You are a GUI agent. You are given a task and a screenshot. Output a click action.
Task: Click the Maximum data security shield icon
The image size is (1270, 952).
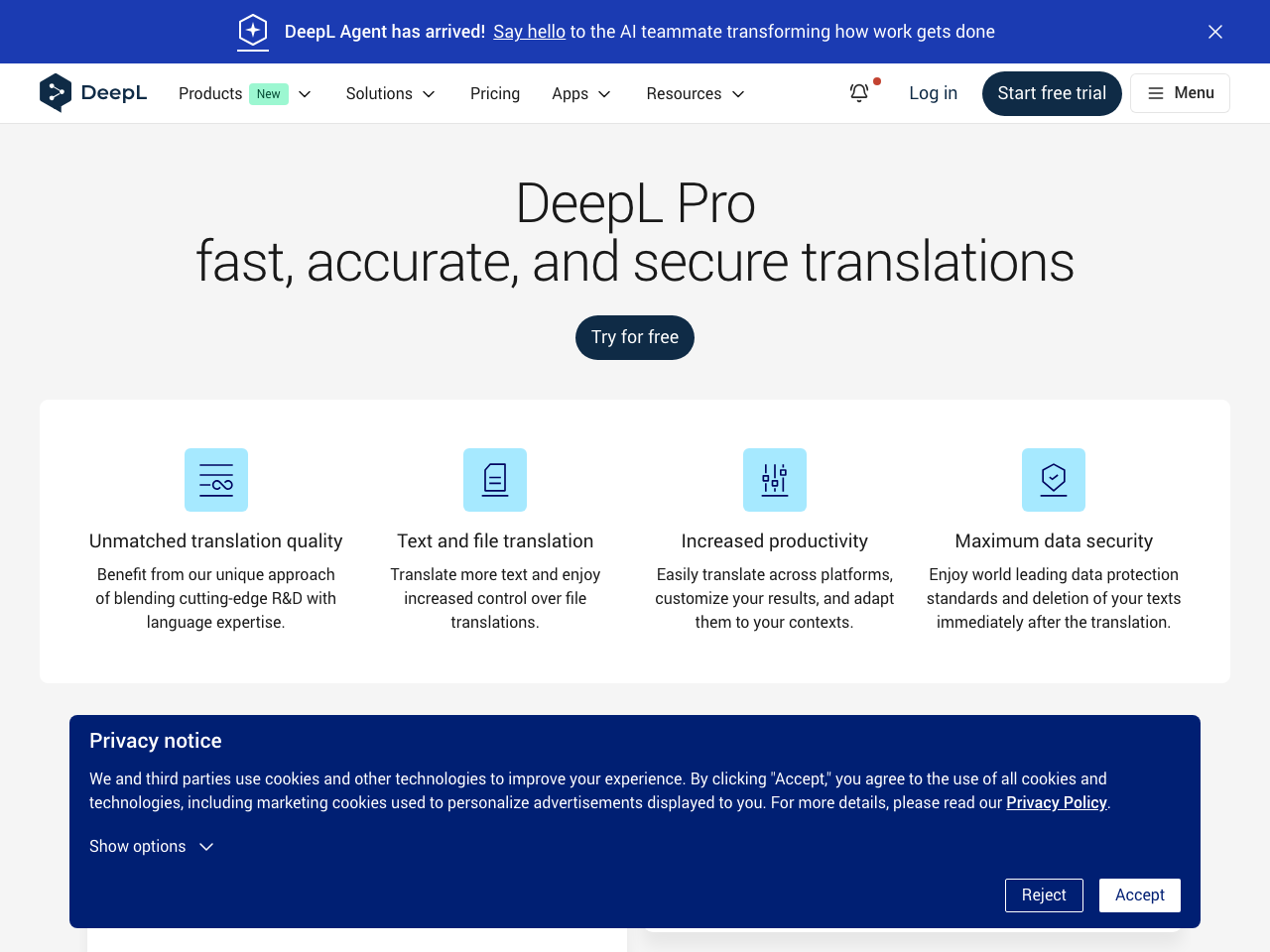pyautogui.click(x=1054, y=480)
